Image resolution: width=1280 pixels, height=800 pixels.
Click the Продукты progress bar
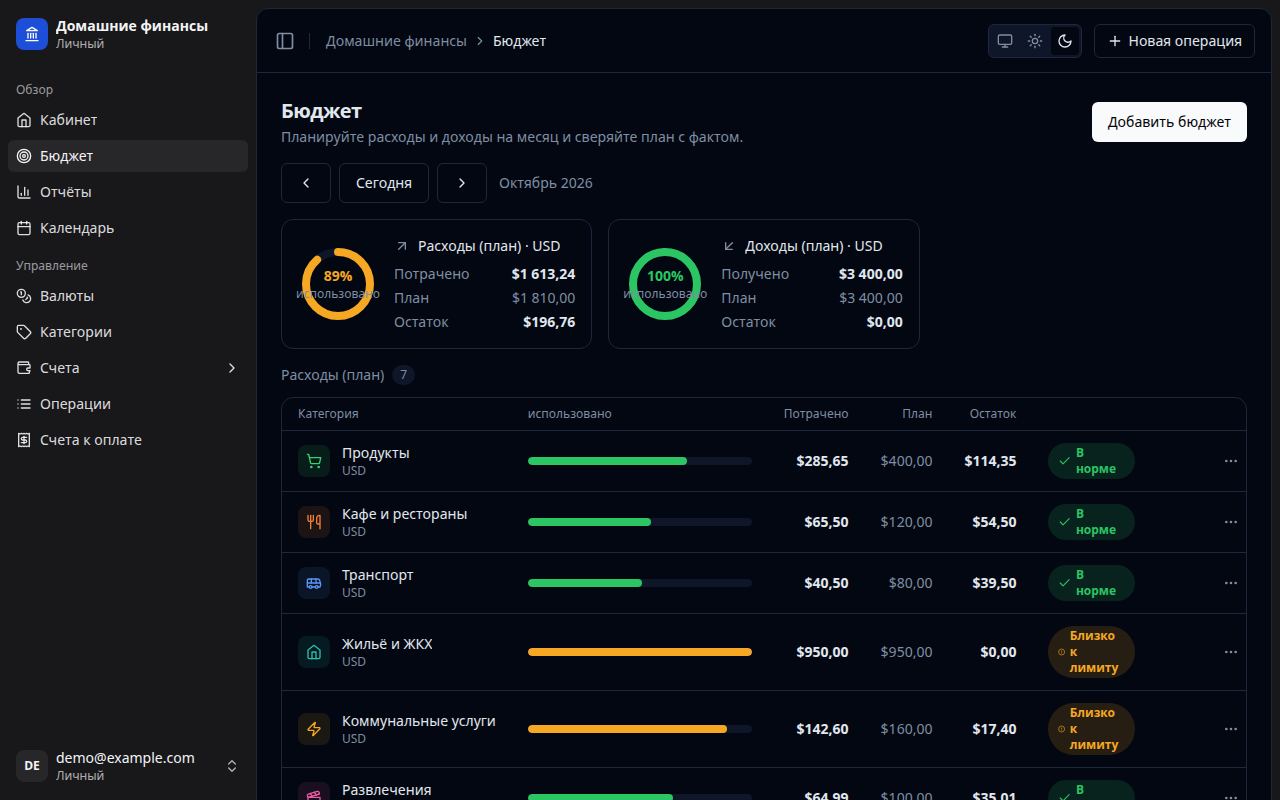pos(640,461)
